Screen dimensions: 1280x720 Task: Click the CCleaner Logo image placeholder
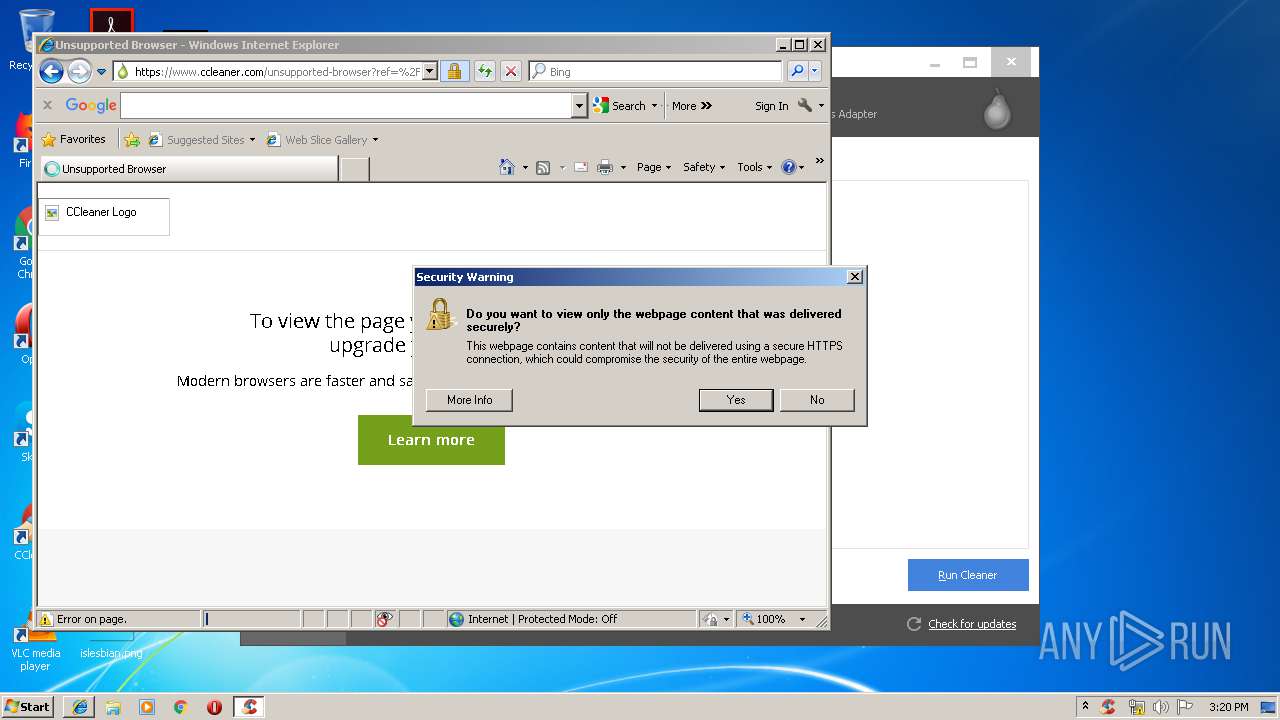click(104, 216)
